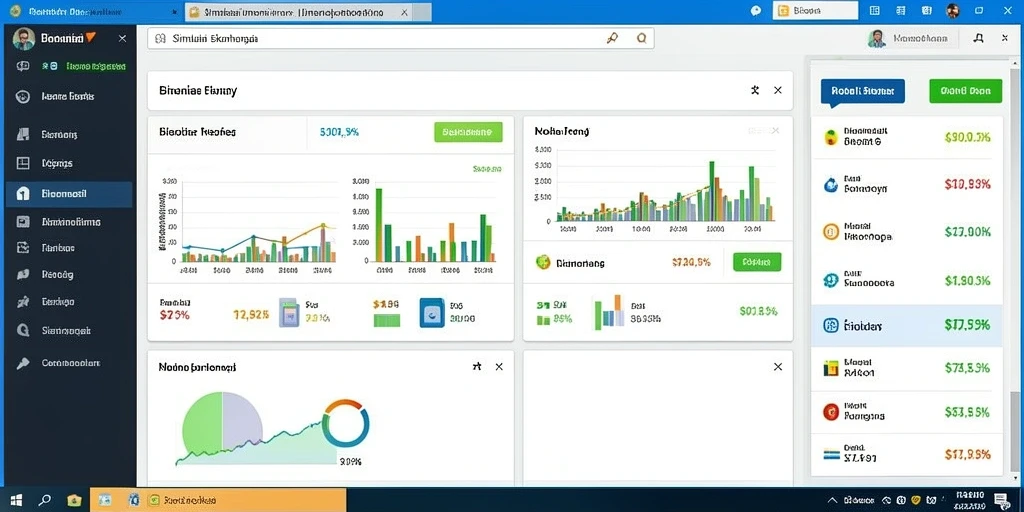The width and height of the screenshot is (1024, 512).
Task: Select the highlighted sidebar item with home icon
Action: tap(69, 194)
